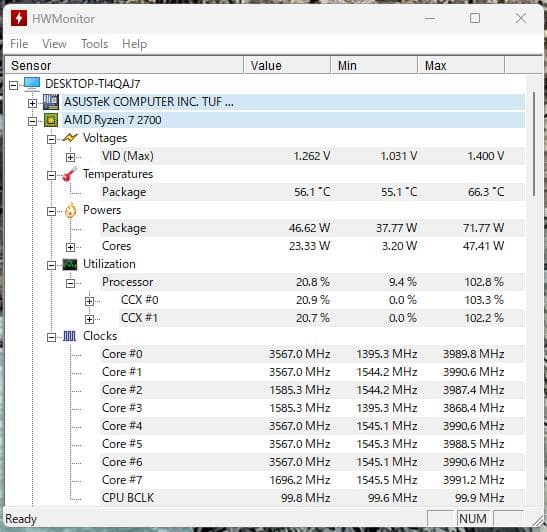Screen dimensions: 547x532
Task: Click the Powers flame icon
Action: point(70,210)
